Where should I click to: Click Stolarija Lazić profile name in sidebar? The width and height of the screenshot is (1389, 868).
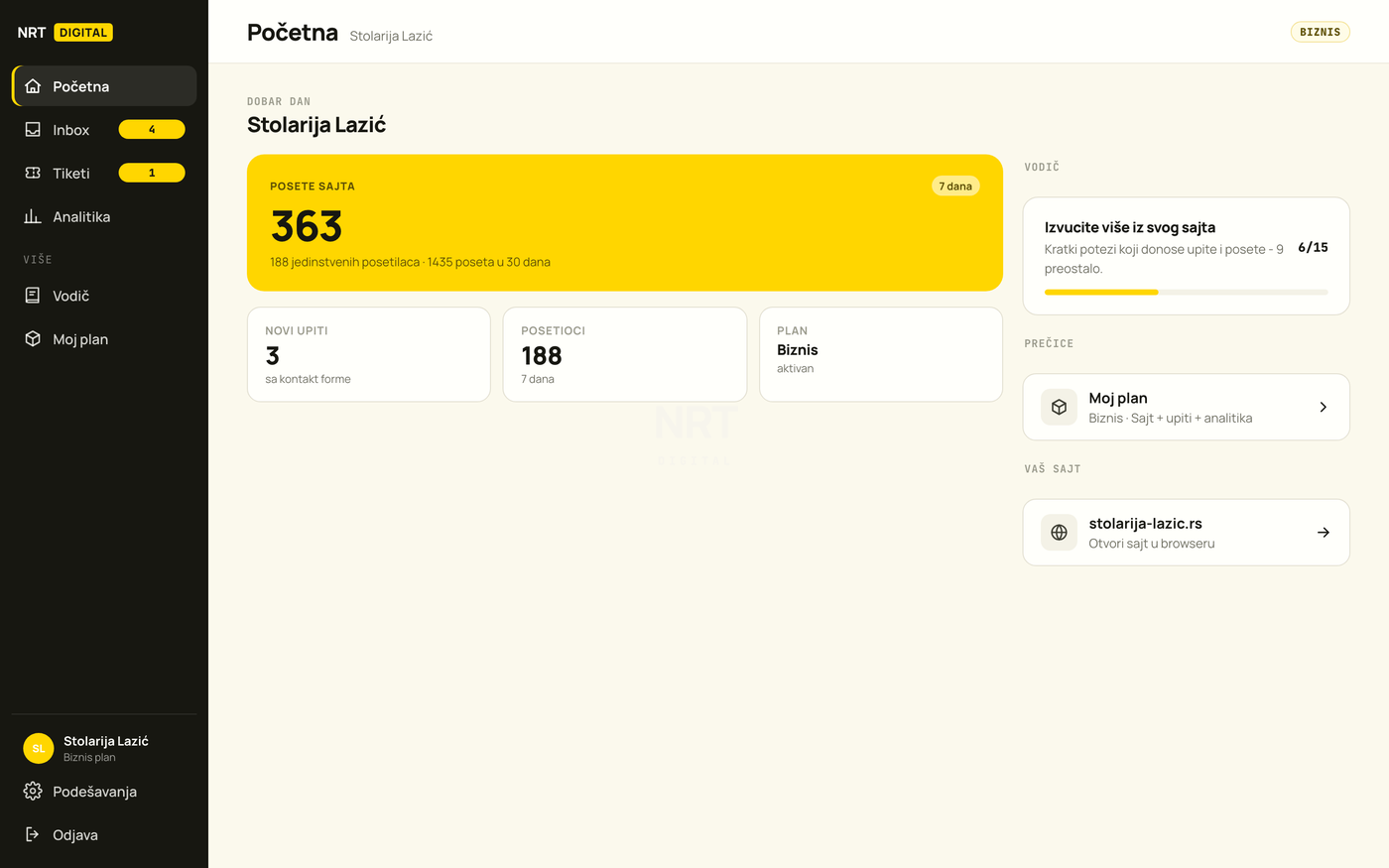coord(106,741)
